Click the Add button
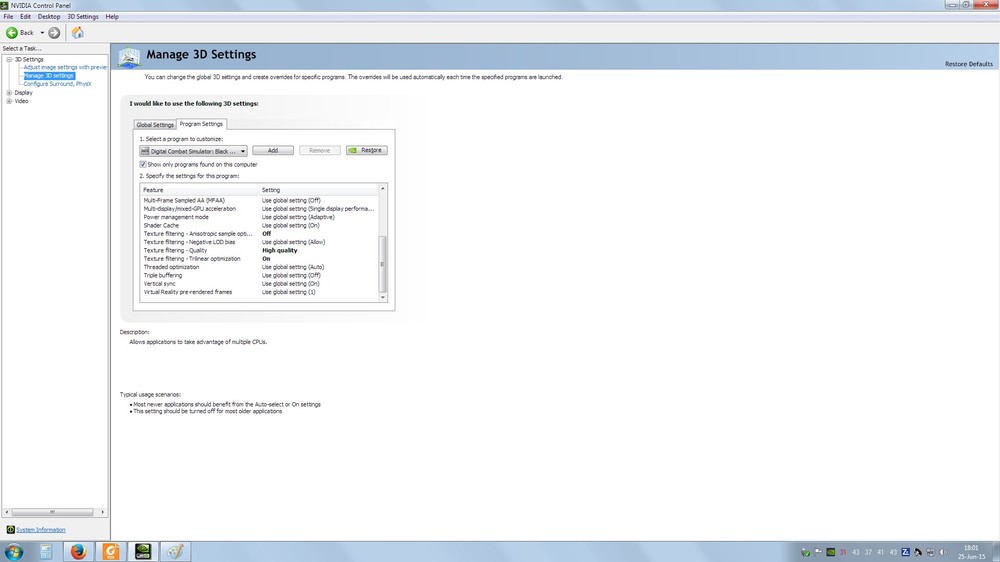1000x562 pixels. tap(273, 151)
